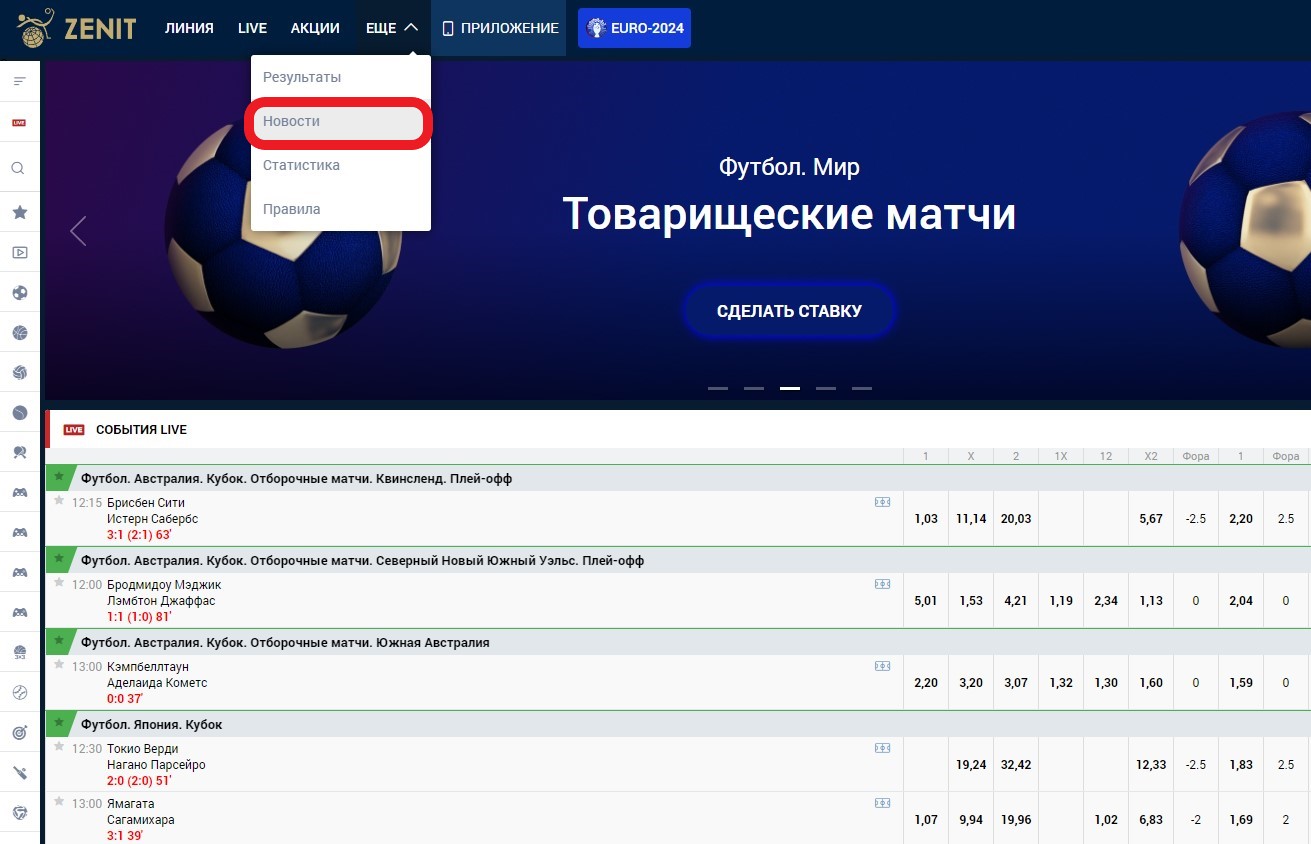Select the football sport icon in sidebar
The width and height of the screenshot is (1311, 844).
tap(19, 292)
